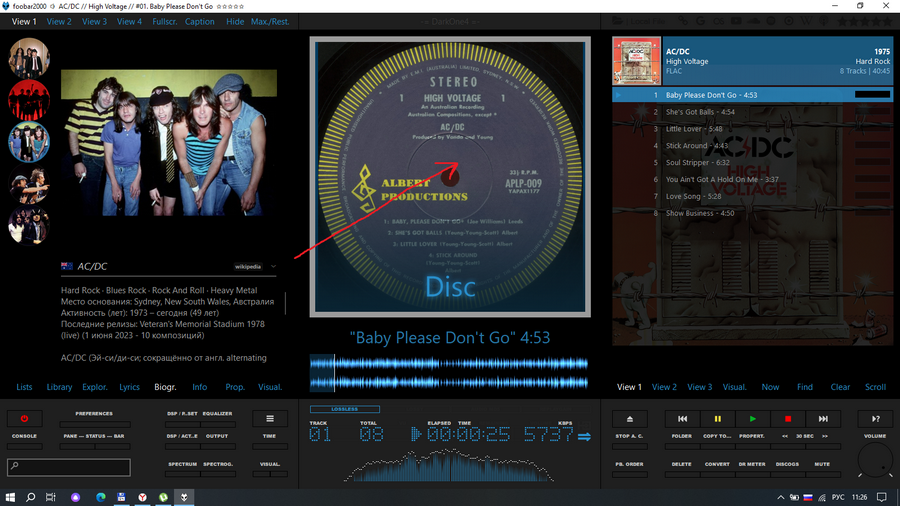This screenshot has width=900, height=506.
Task: Skip to the previous track
Action: [x=682, y=419]
